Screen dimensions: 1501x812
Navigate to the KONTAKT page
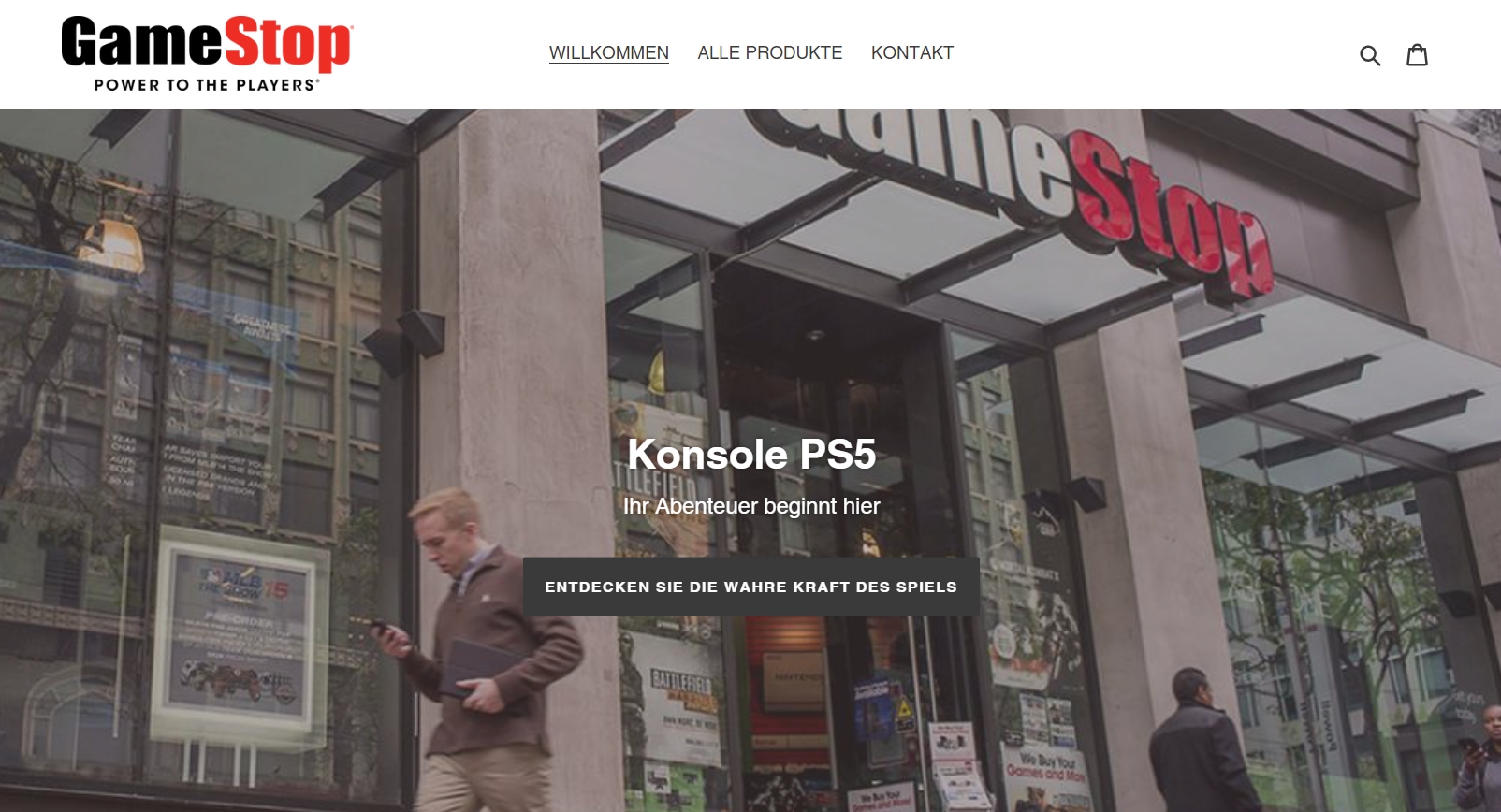(912, 53)
